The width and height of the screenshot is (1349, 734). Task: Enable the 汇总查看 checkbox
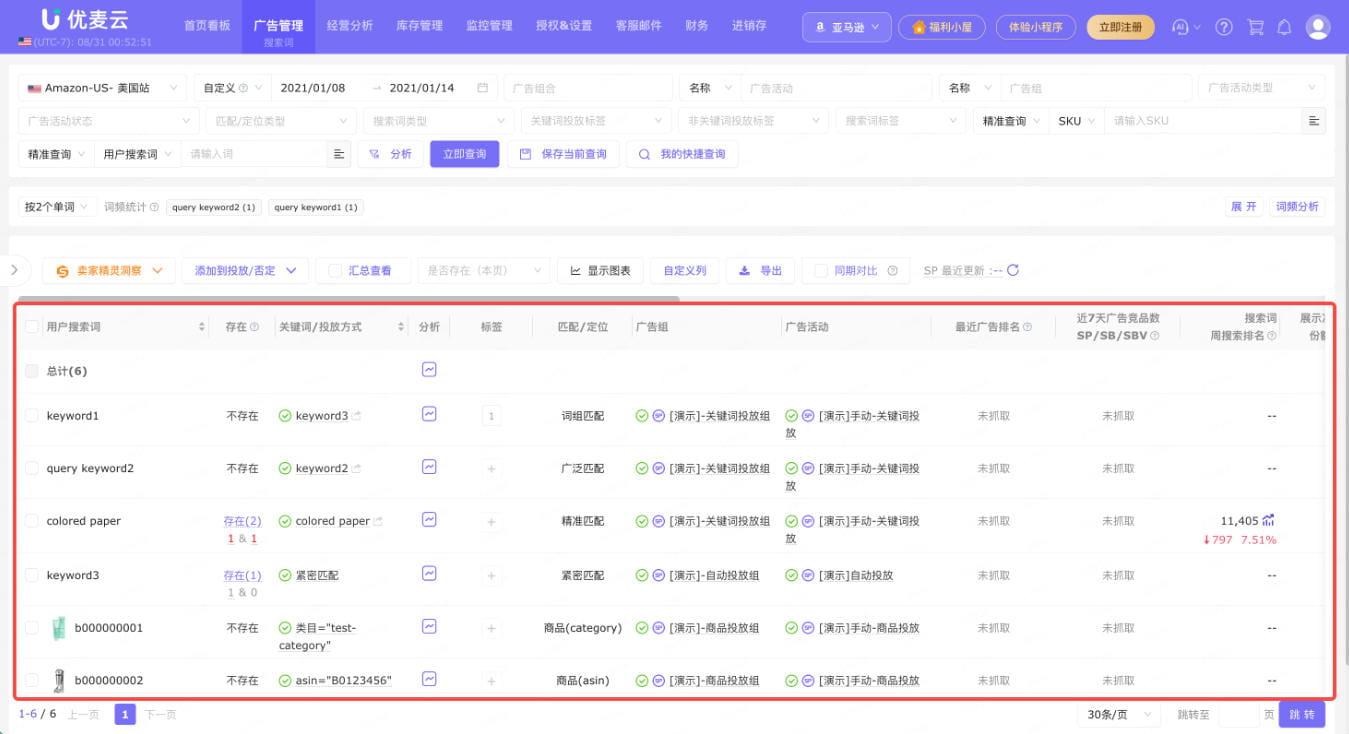coord(335,270)
